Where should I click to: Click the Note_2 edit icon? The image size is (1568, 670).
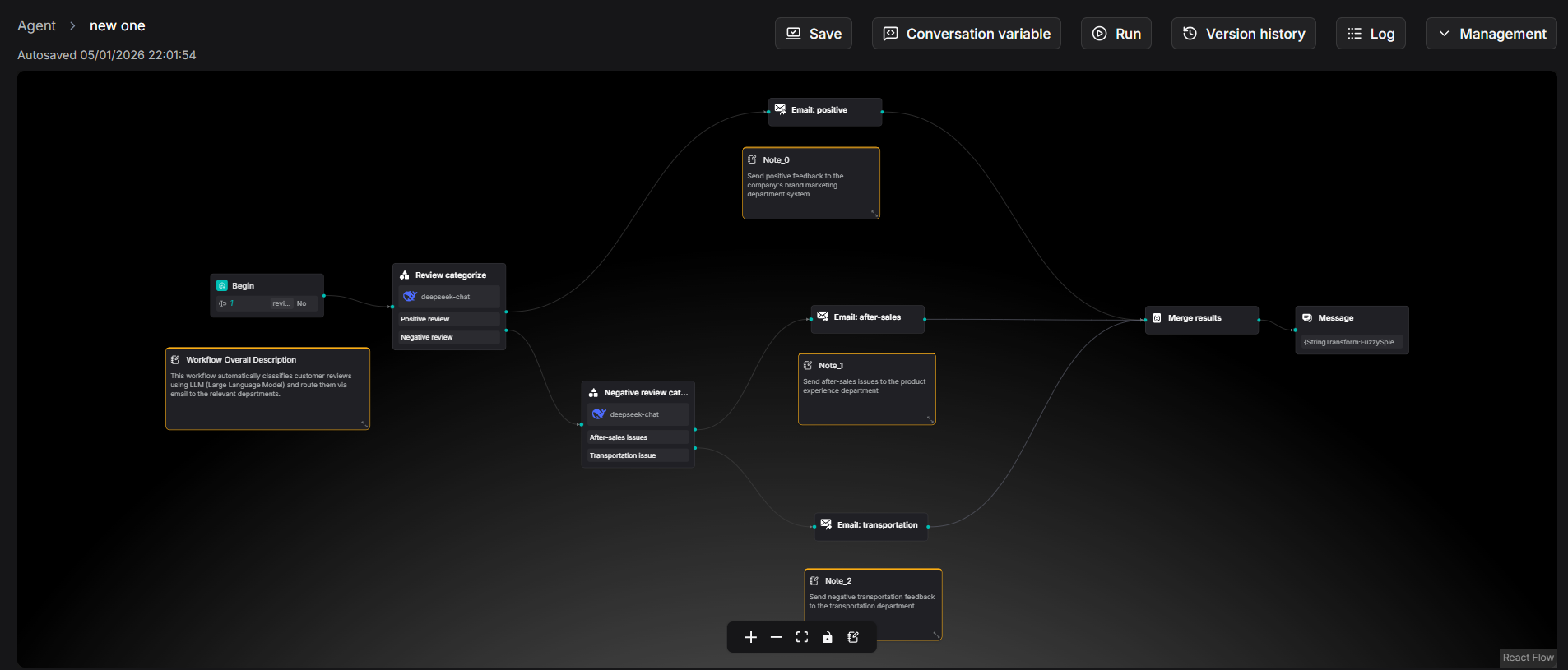point(814,580)
